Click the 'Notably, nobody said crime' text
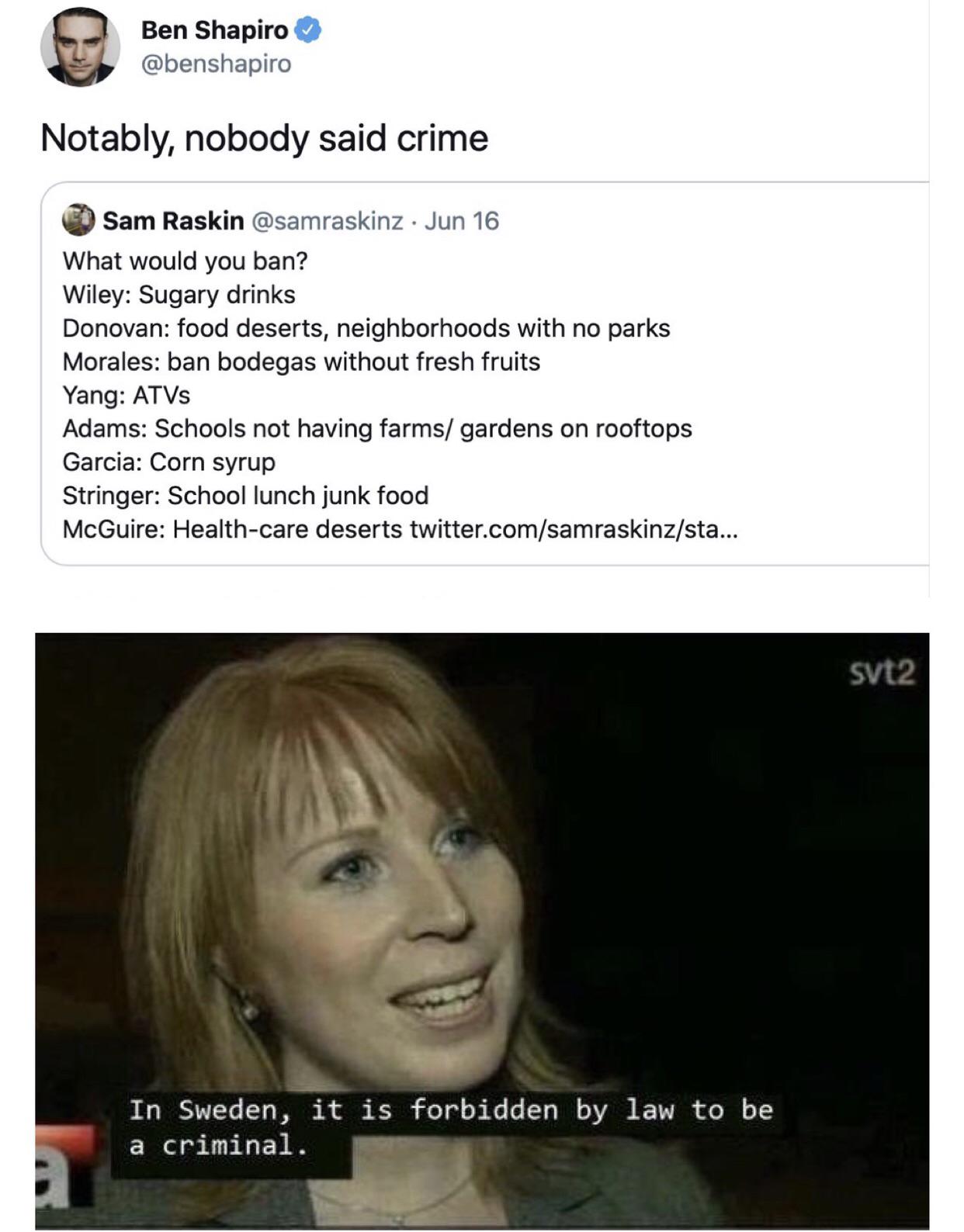 pos(265,139)
